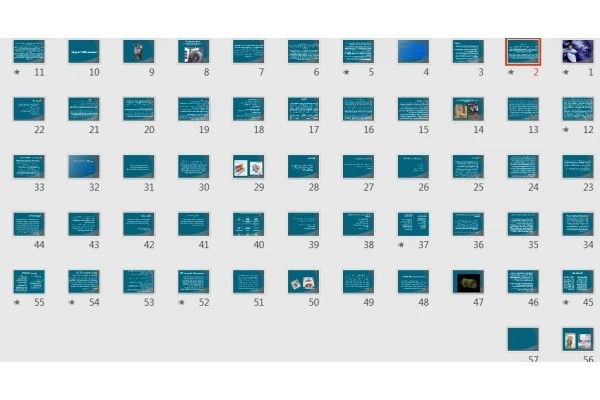Open slide 29 with two diagram images

(248, 167)
